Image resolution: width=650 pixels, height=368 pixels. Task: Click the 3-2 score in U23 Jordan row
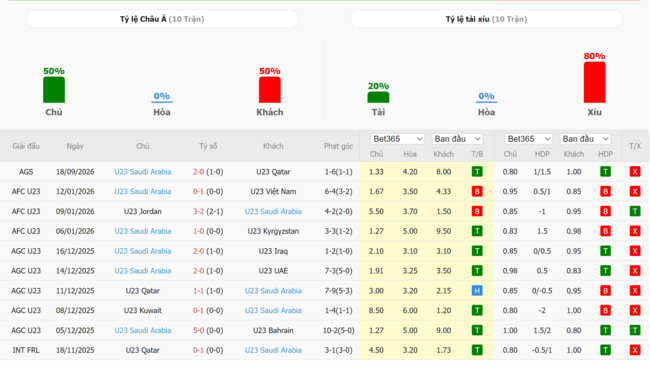pyautogui.click(x=199, y=211)
